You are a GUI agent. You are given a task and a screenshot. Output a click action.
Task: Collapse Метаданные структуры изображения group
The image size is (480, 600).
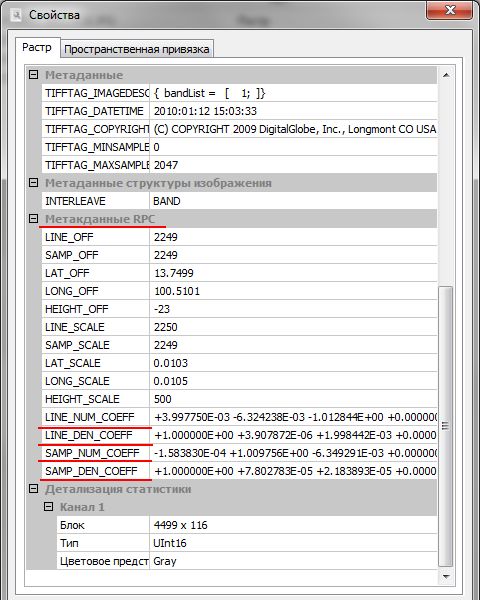tap(34, 183)
